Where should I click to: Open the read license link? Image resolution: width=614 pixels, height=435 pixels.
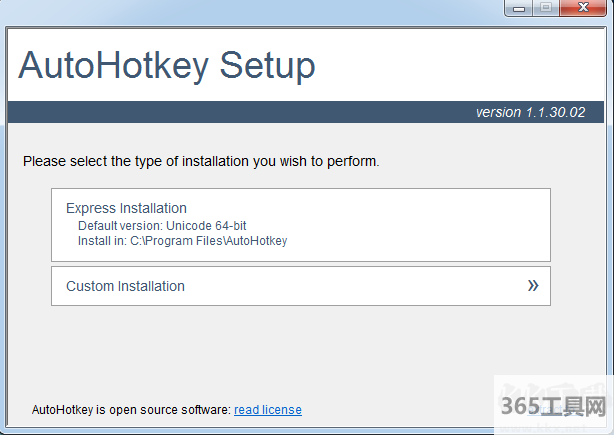pyautogui.click(x=268, y=410)
